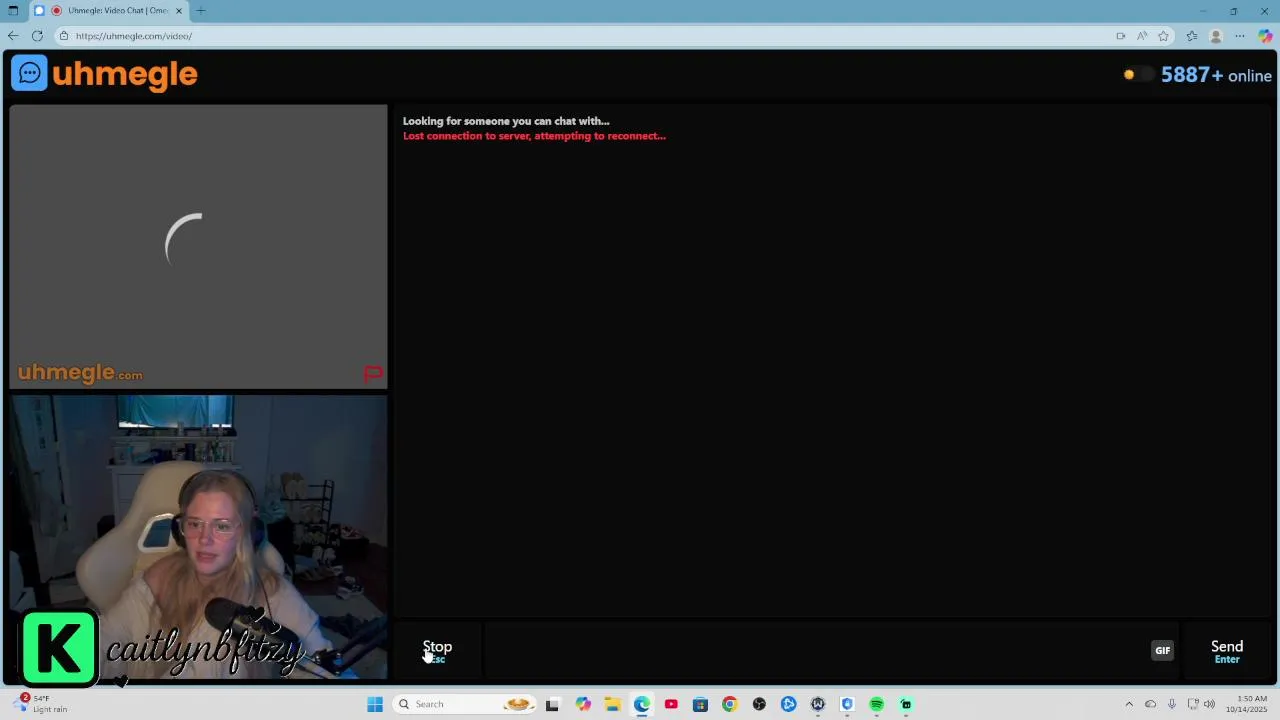Open the Windows Start menu
This screenshot has width=1280, height=720.
point(375,704)
